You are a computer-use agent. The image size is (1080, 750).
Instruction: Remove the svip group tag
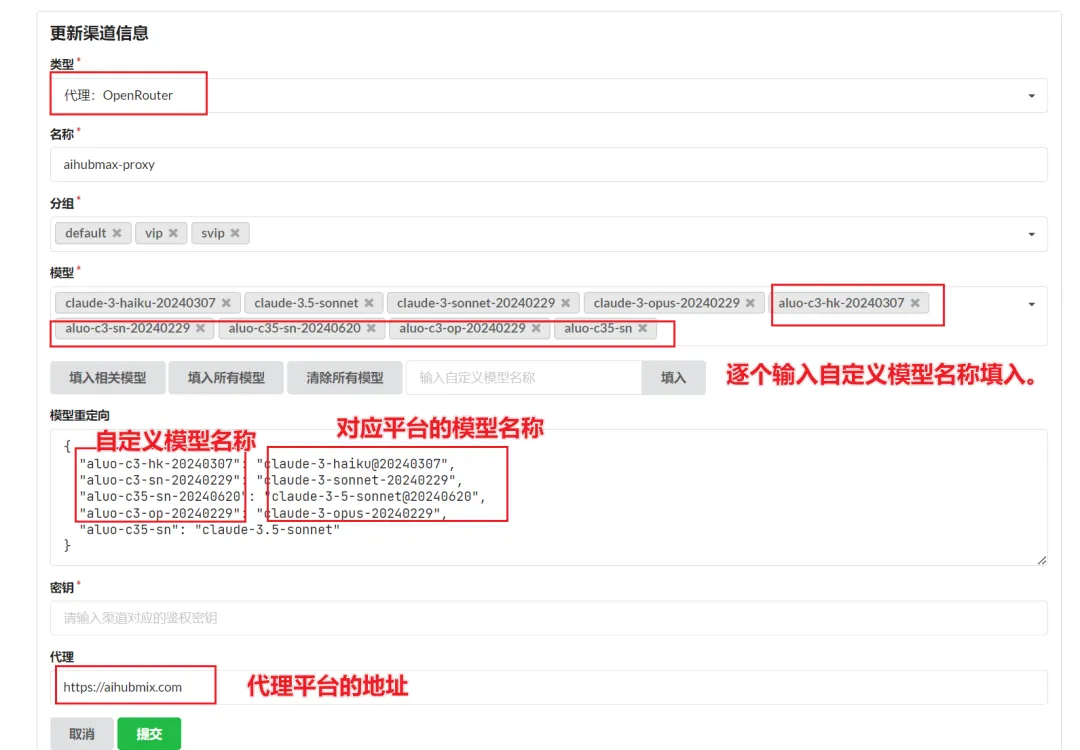coord(235,233)
